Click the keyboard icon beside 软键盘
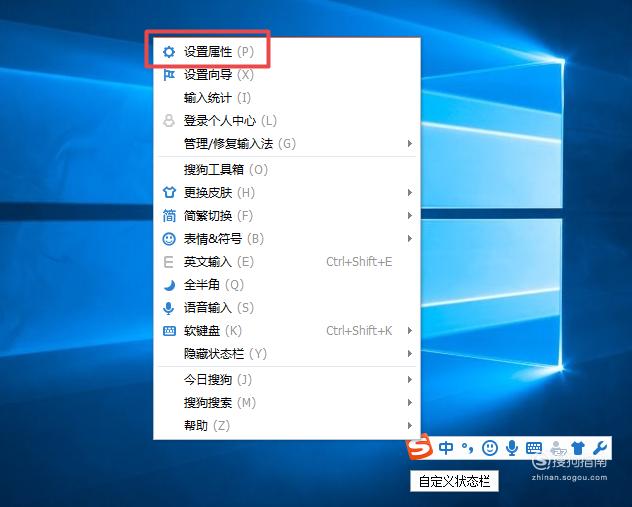632x507 pixels. pyautogui.click(x=169, y=331)
